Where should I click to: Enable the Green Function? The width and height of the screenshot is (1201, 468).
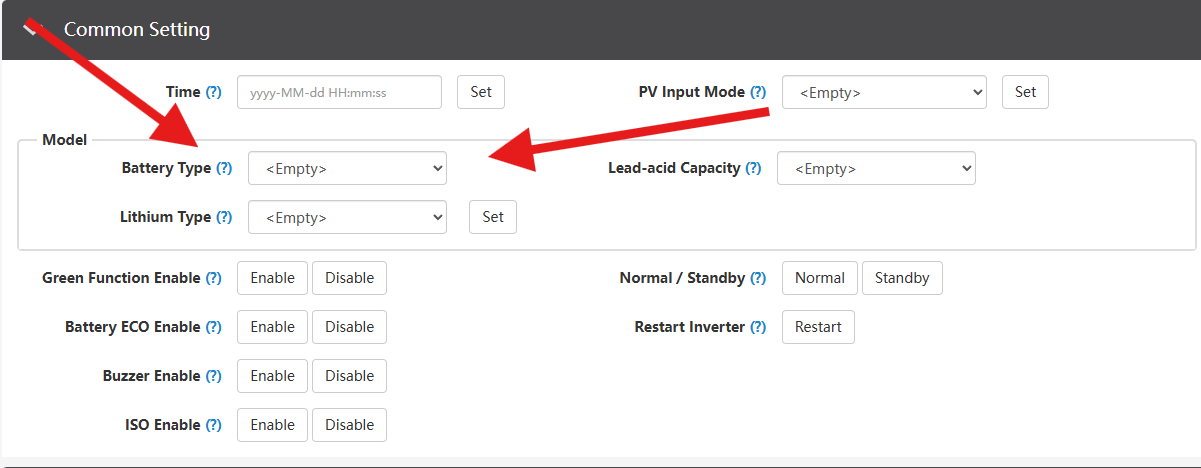(273, 278)
